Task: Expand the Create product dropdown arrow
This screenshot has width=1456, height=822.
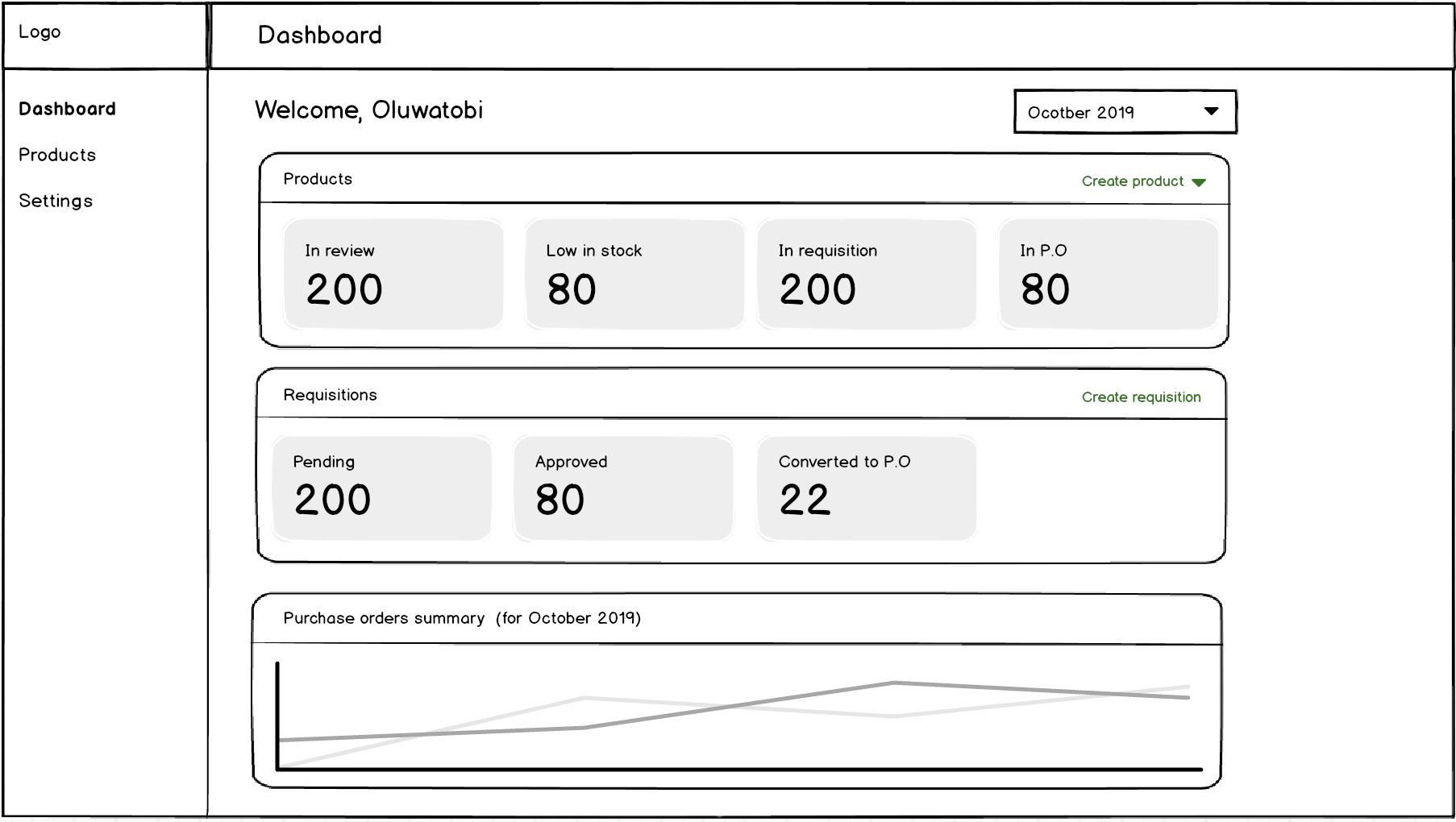Action: point(1199,182)
